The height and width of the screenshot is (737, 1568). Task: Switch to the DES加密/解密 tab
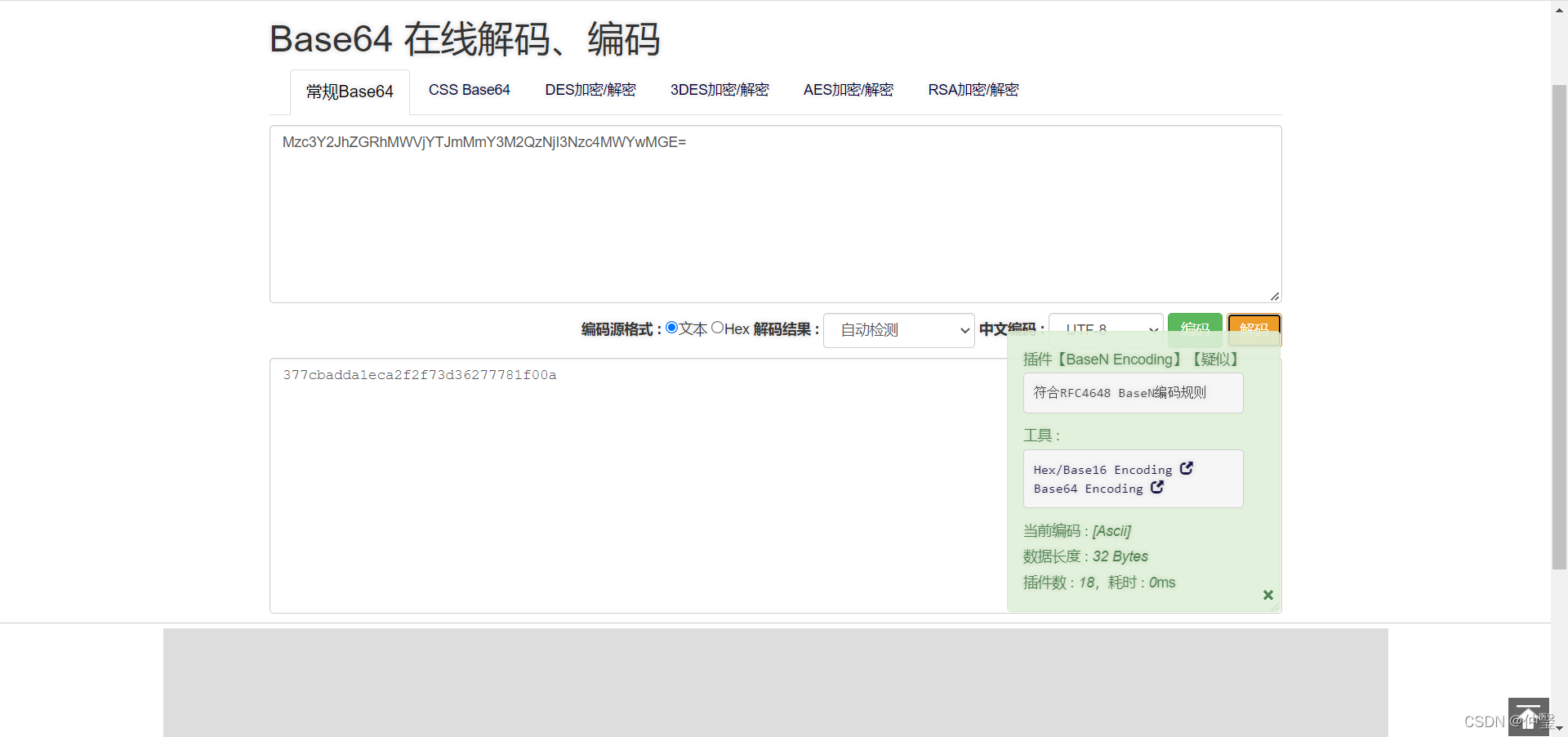point(590,90)
